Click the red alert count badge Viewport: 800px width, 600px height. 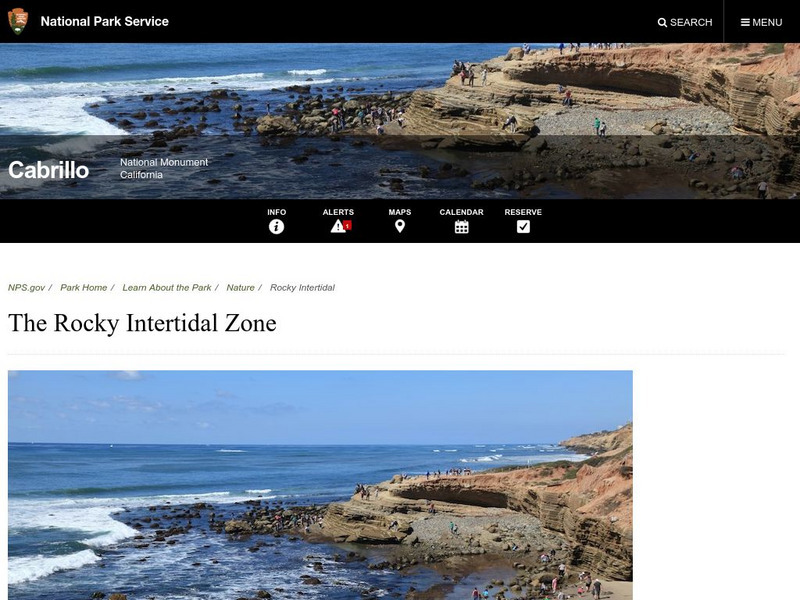point(347,226)
